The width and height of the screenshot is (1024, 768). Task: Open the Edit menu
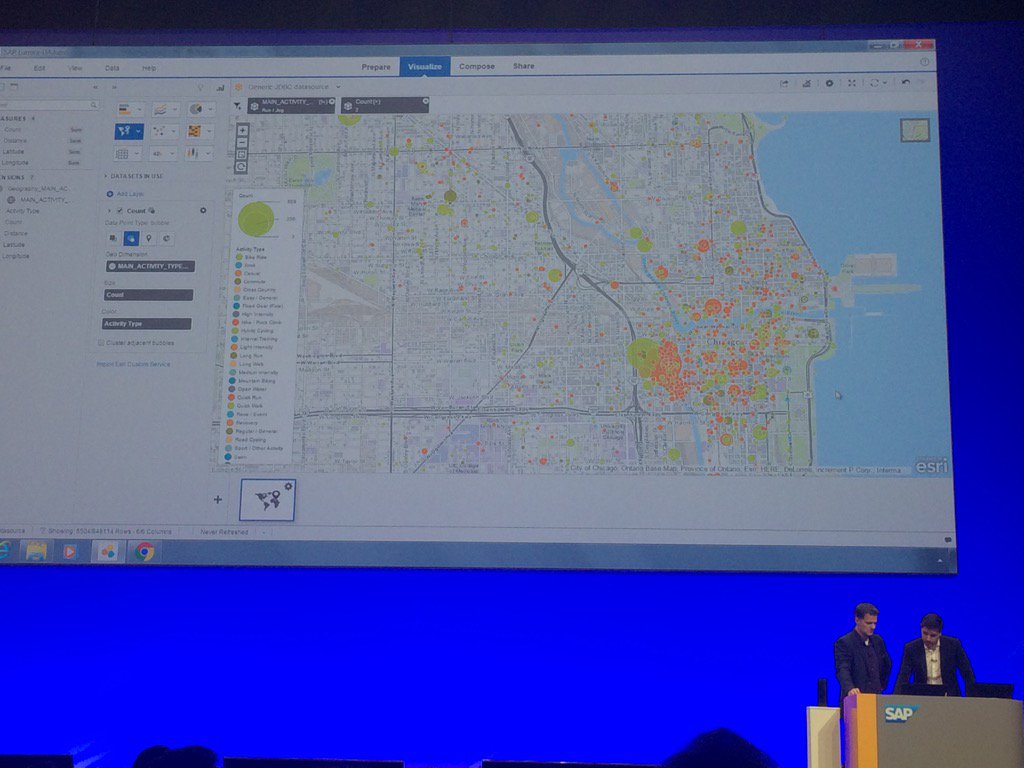[x=39, y=68]
